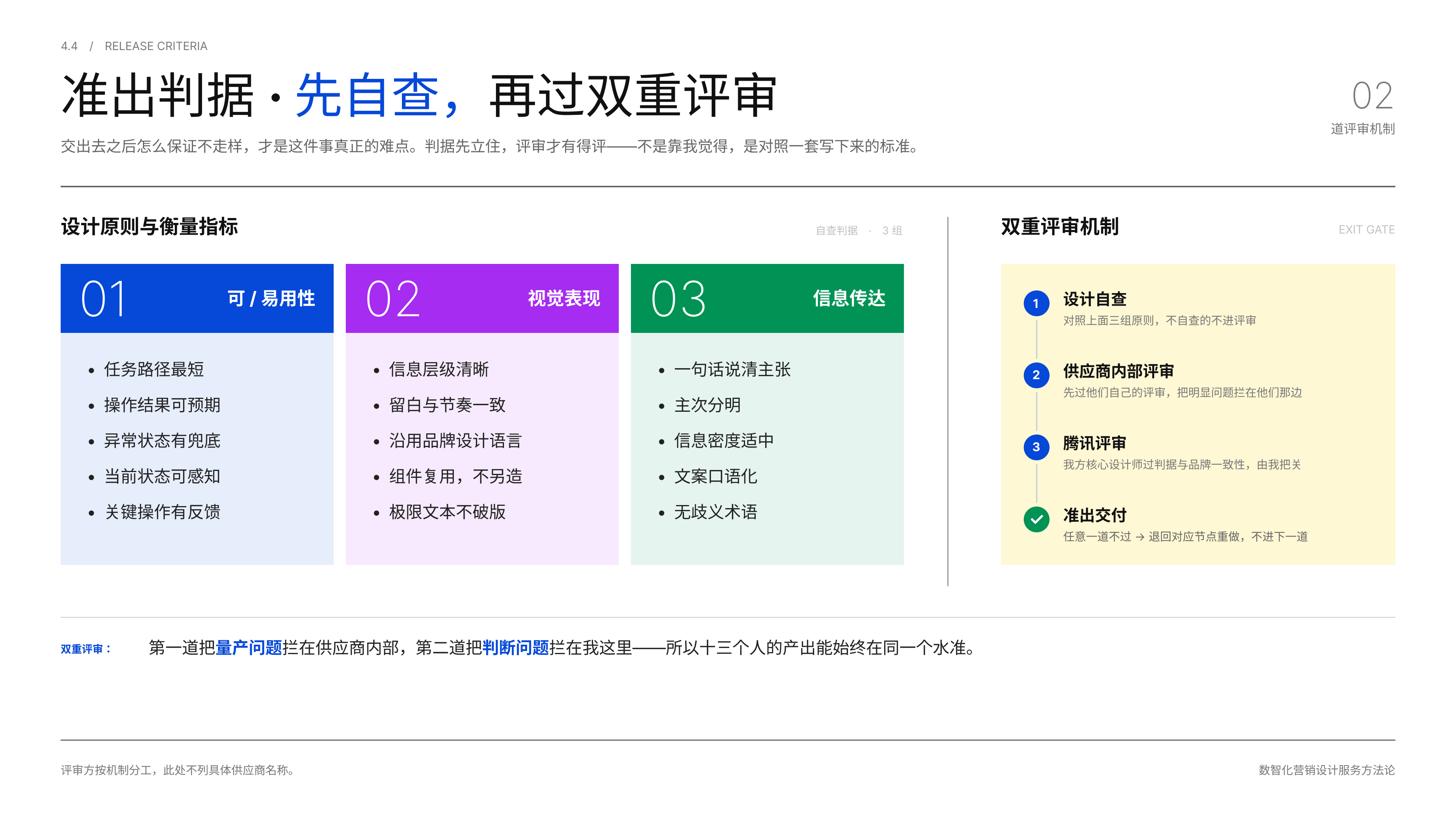Viewport: 1456px width, 819px height.
Task: Click step 1 circle beside 设计自查
Action: click(x=1036, y=303)
